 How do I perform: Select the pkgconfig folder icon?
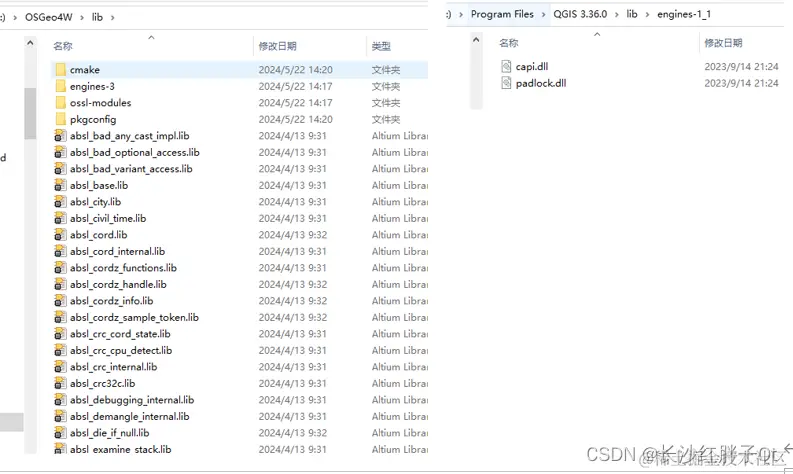[61, 119]
